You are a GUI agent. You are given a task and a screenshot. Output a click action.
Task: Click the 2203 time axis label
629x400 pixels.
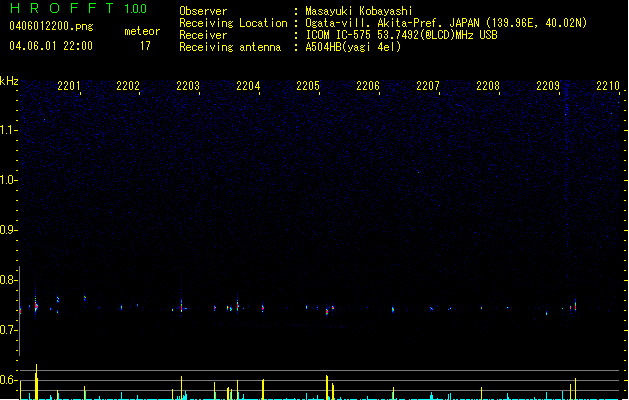188,85
